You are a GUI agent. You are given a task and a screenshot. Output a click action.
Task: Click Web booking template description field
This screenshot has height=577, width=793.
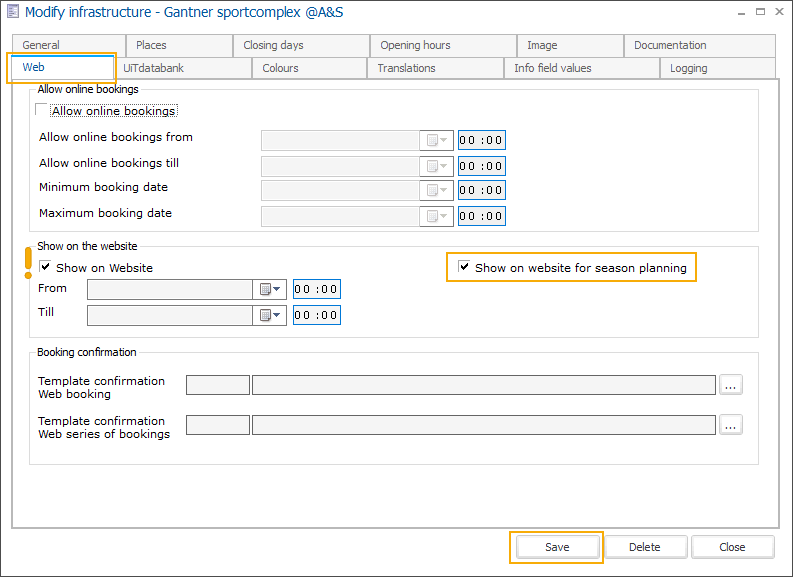[x=484, y=385]
